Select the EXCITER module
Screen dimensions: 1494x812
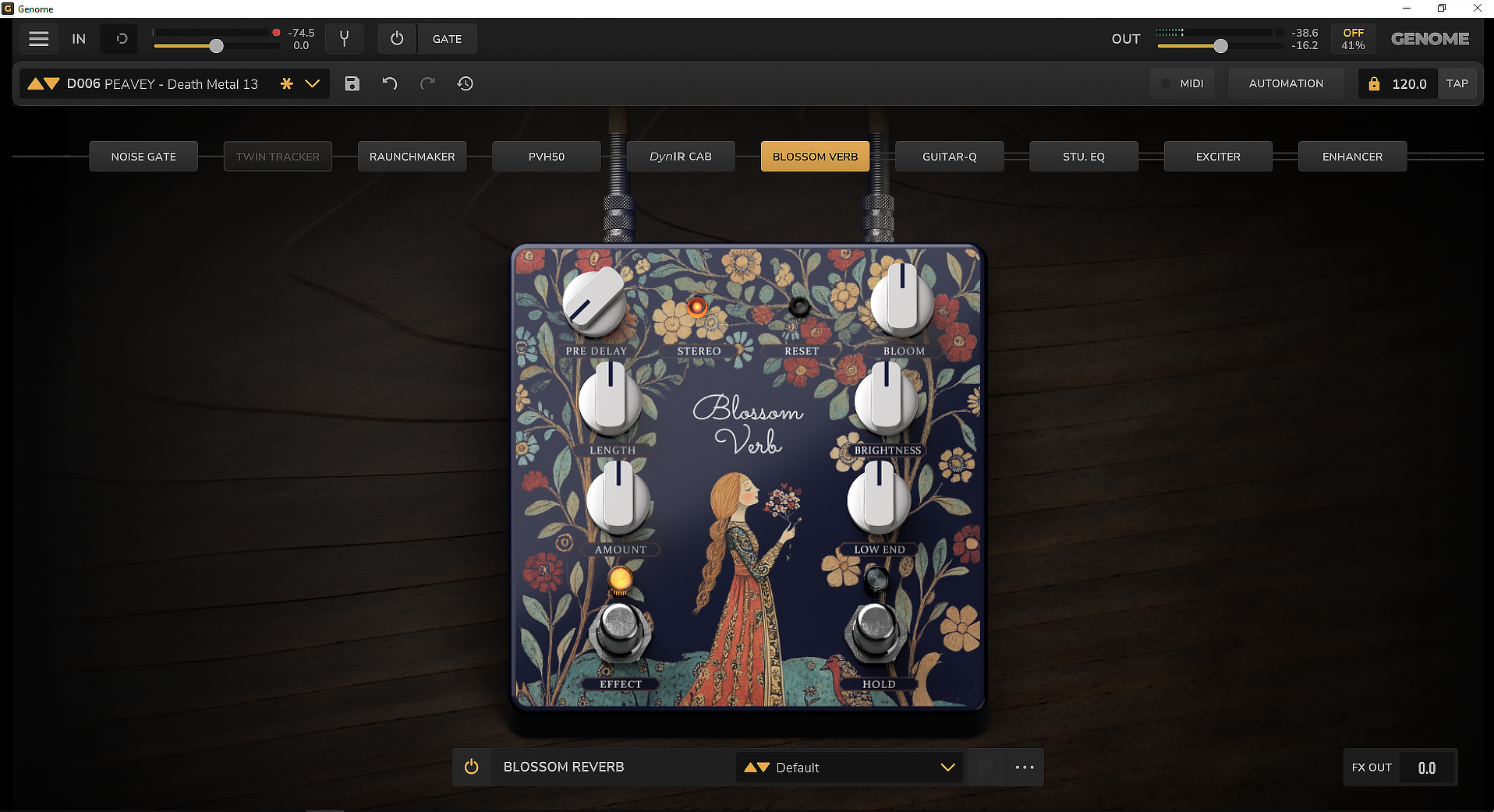pos(1218,157)
